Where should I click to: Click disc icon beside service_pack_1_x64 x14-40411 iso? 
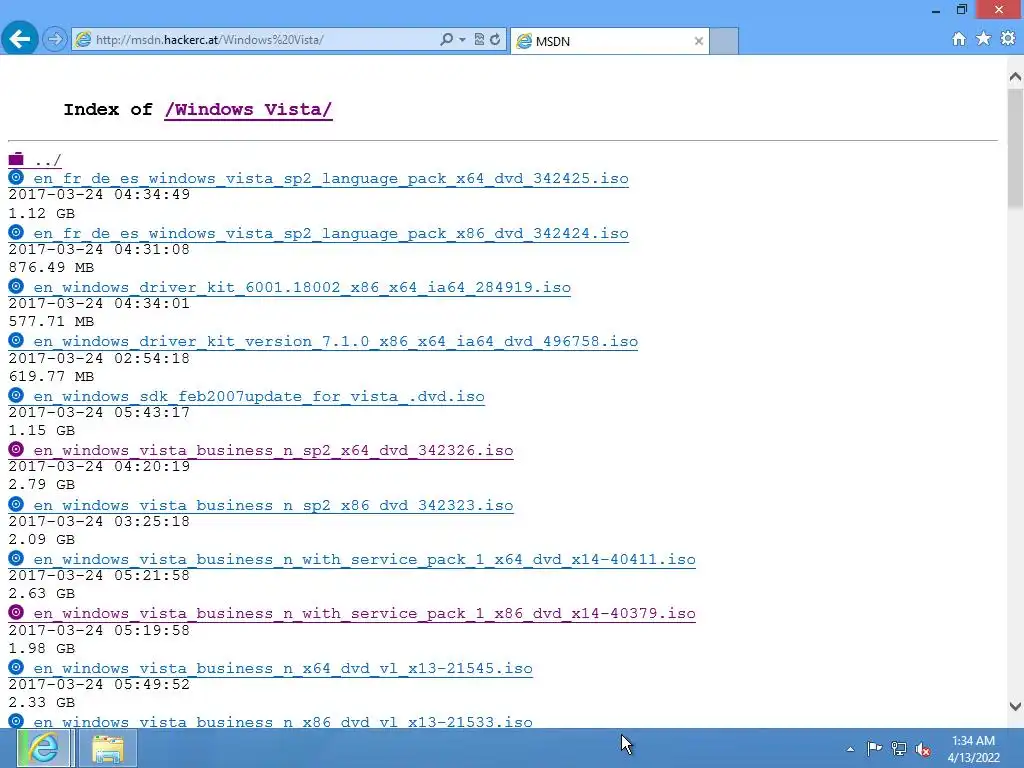point(16,558)
